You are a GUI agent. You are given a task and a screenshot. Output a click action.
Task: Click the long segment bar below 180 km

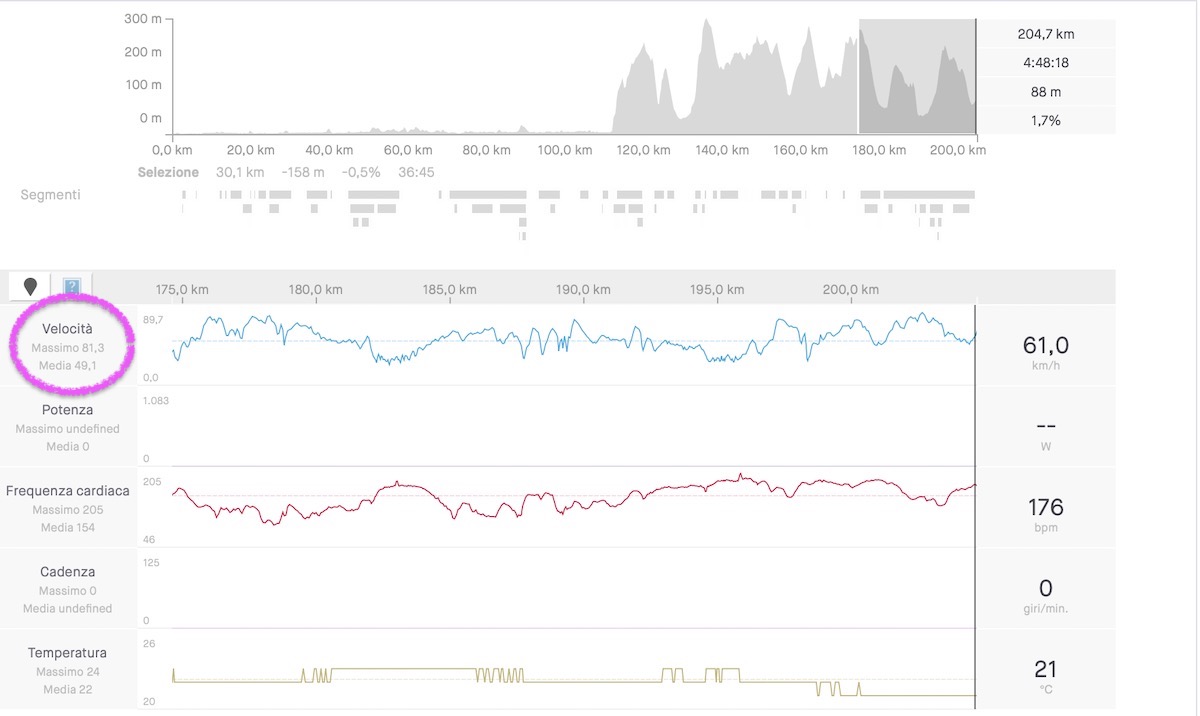click(x=928, y=194)
